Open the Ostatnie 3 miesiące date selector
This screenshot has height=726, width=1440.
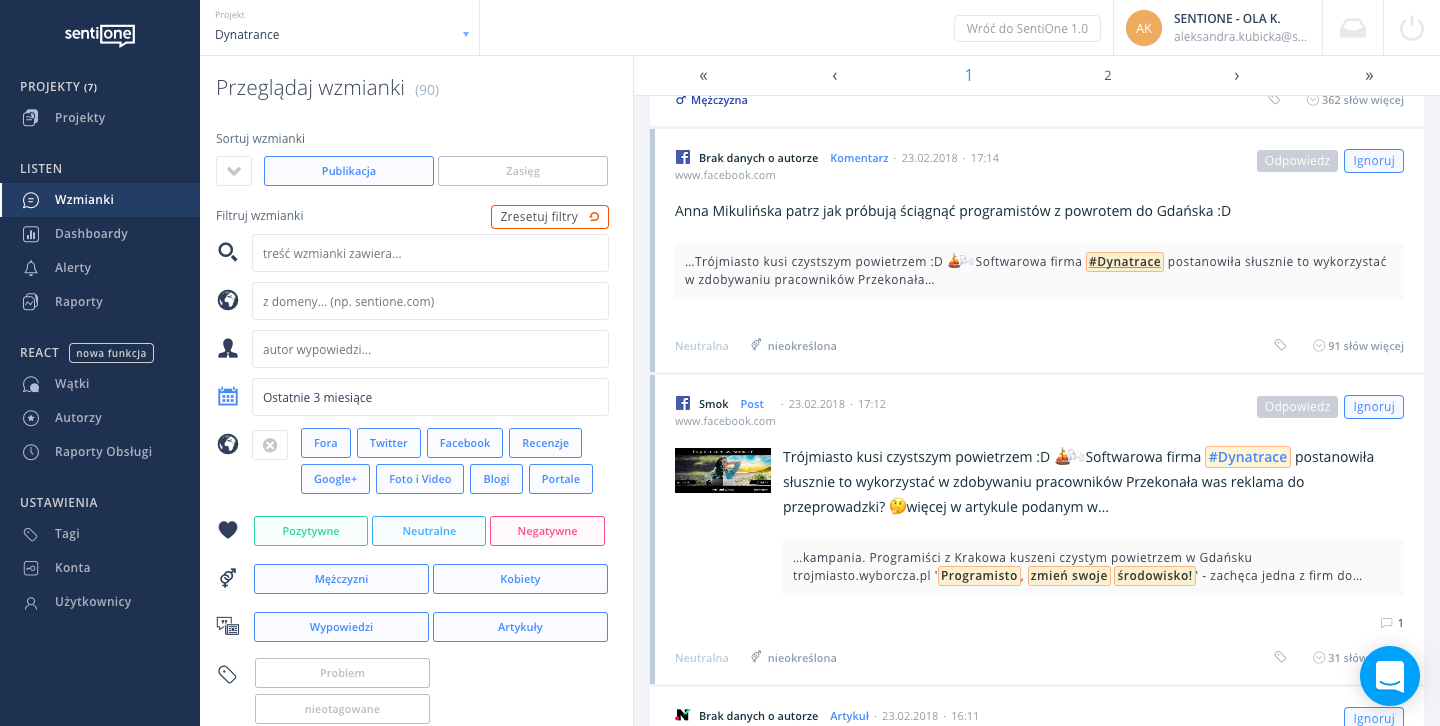tap(430, 397)
